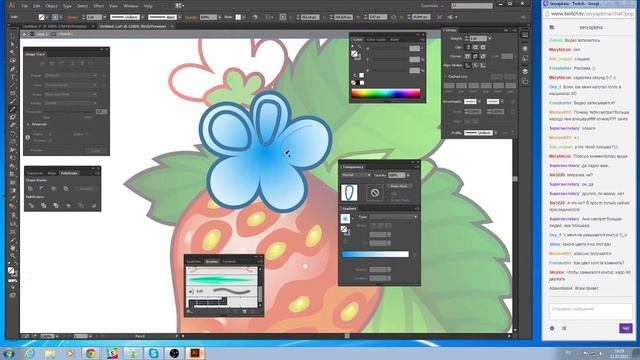Select the Selection tool in the toolbar
The width and height of the screenshot is (640, 360).
(x=12, y=36)
